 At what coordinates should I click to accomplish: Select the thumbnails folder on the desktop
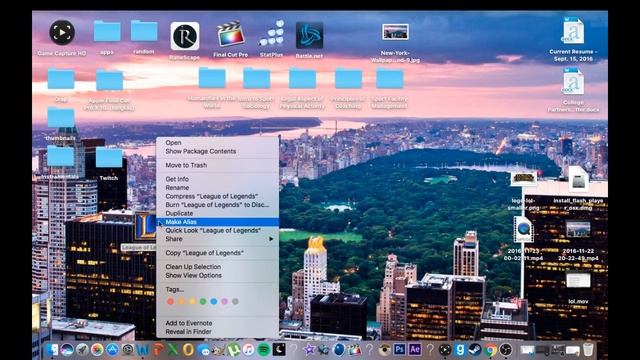coord(60,118)
